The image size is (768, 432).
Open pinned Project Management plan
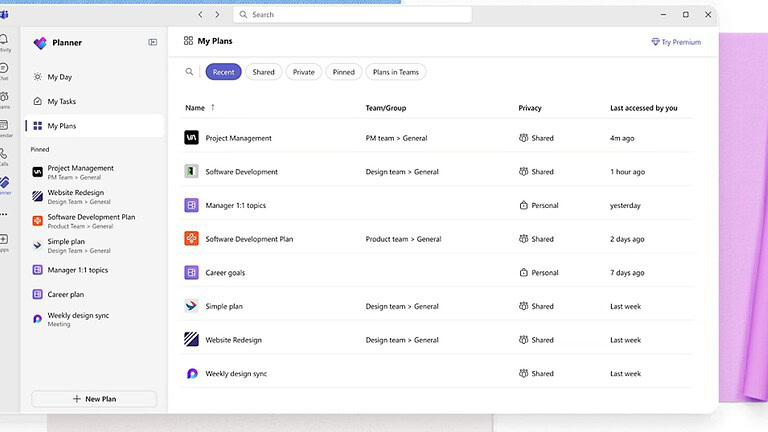point(95,172)
